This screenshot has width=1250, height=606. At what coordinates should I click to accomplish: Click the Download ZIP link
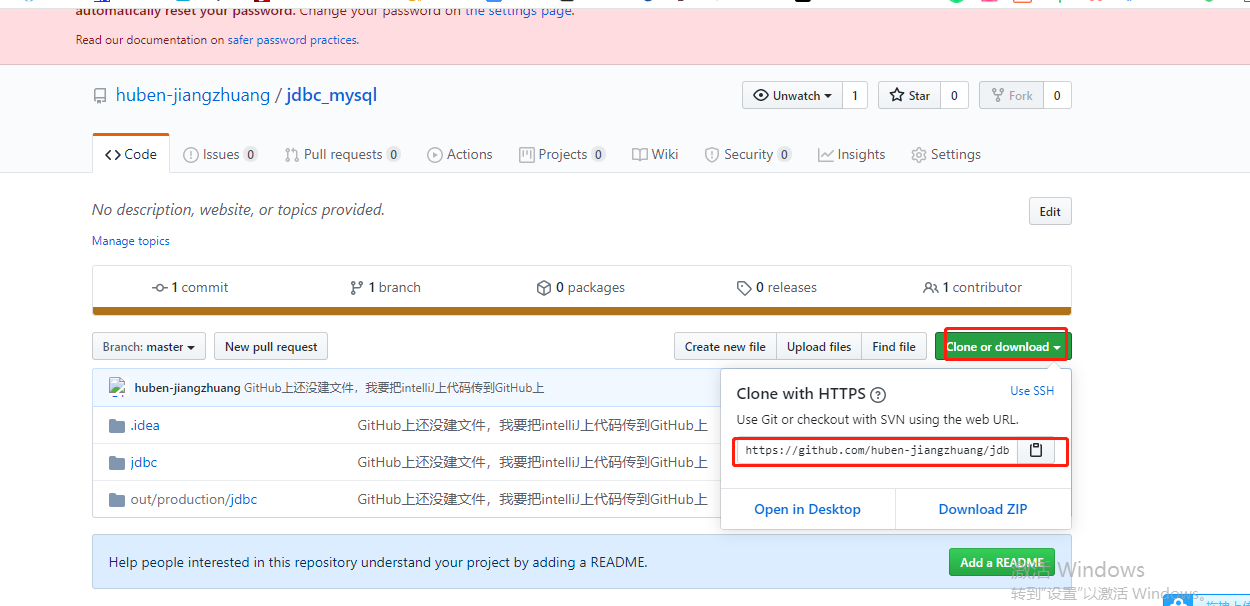pos(983,509)
